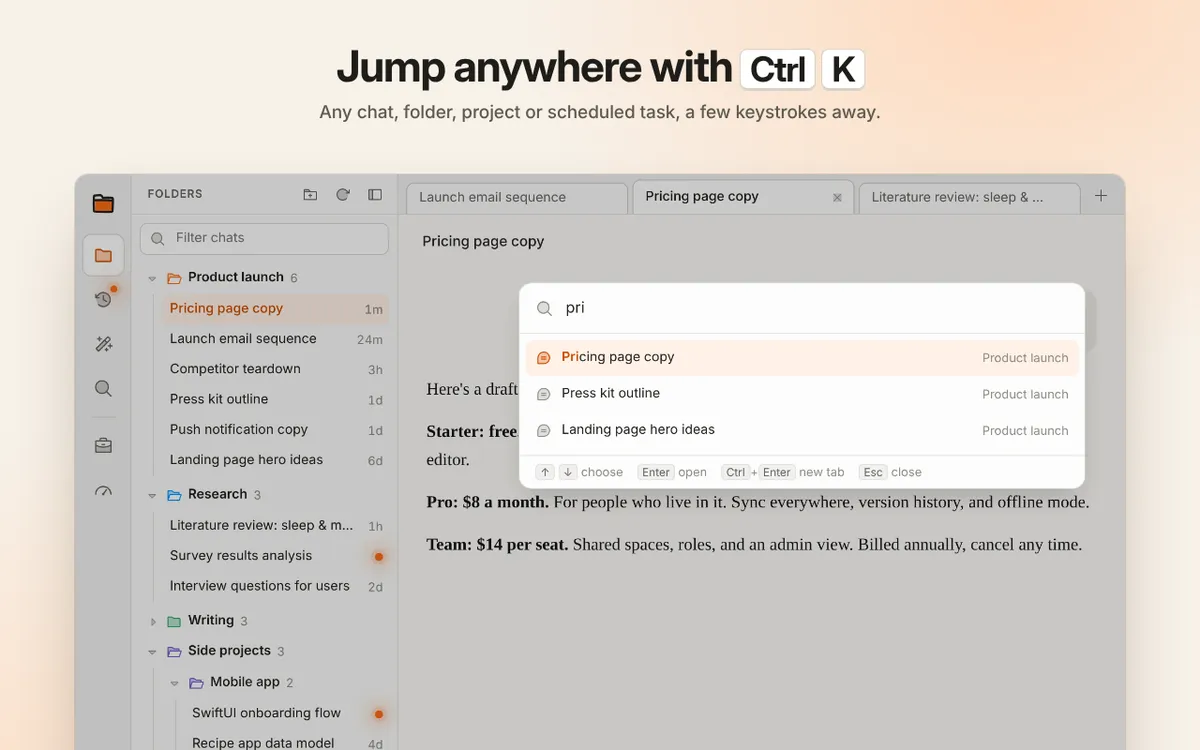Image resolution: width=1200 pixels, height=750 pixels.
Task: Open the search magnifier in the sidebar rail
Action: (103, 389)
